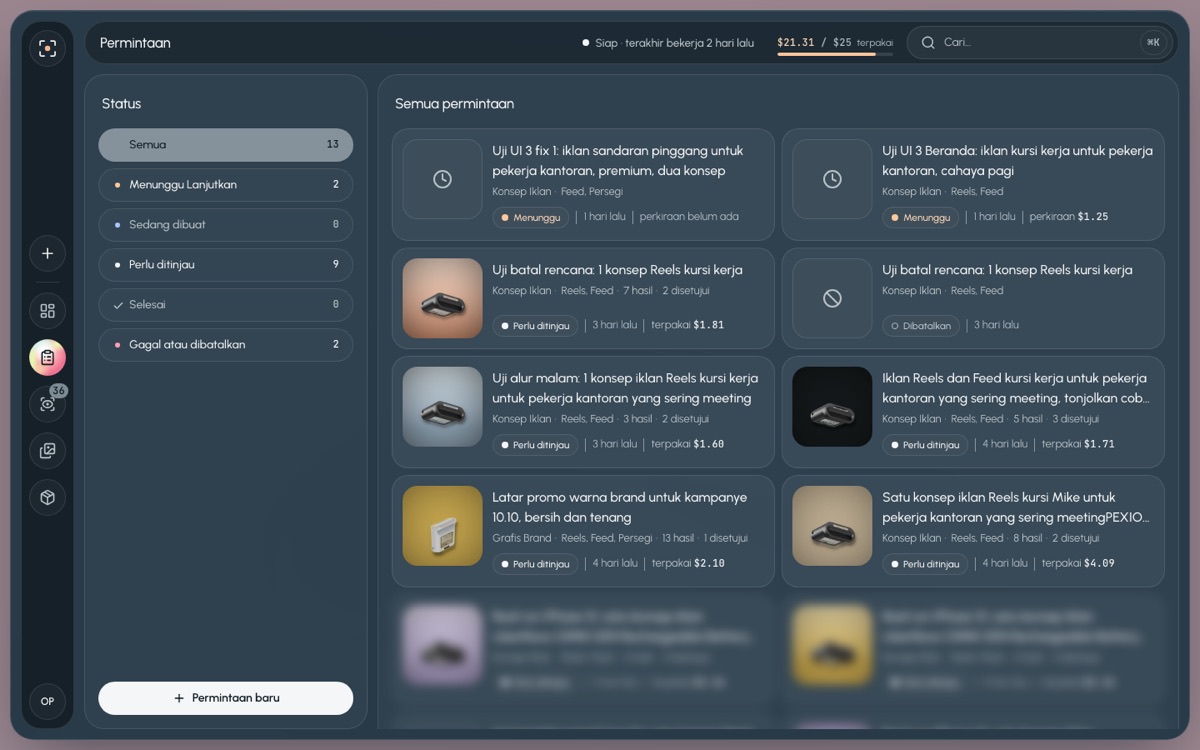This screenshot has height=750, width=1200.
Task: Click the magnifier search icon
Action: 928,43
